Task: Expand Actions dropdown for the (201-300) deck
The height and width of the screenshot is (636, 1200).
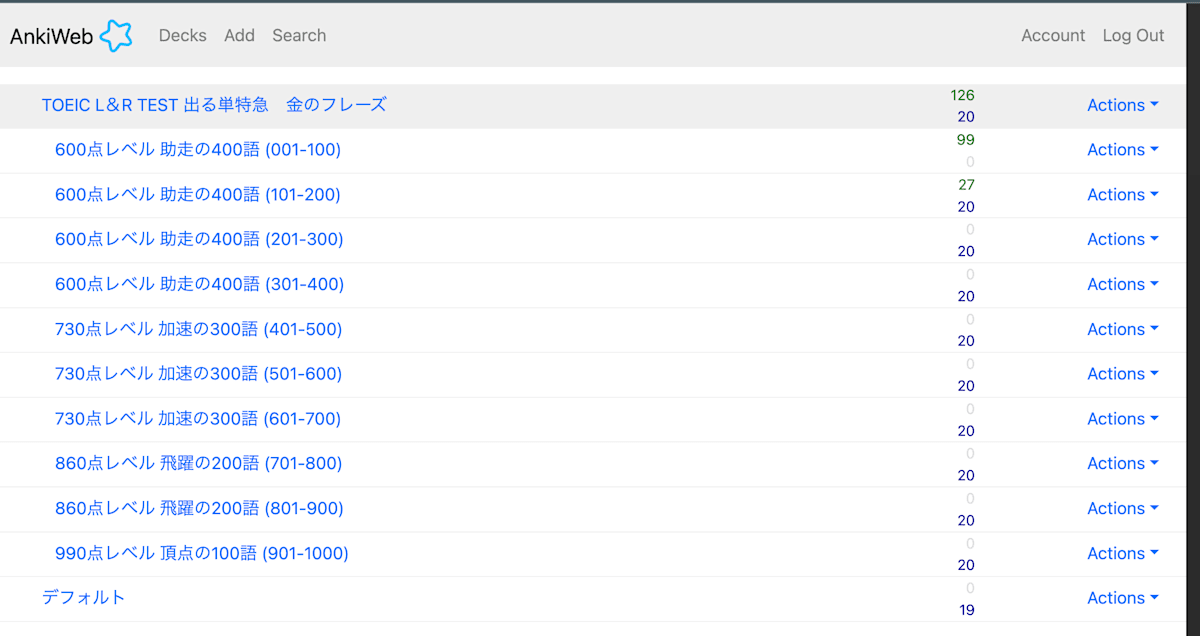Action: [1122, 239]
